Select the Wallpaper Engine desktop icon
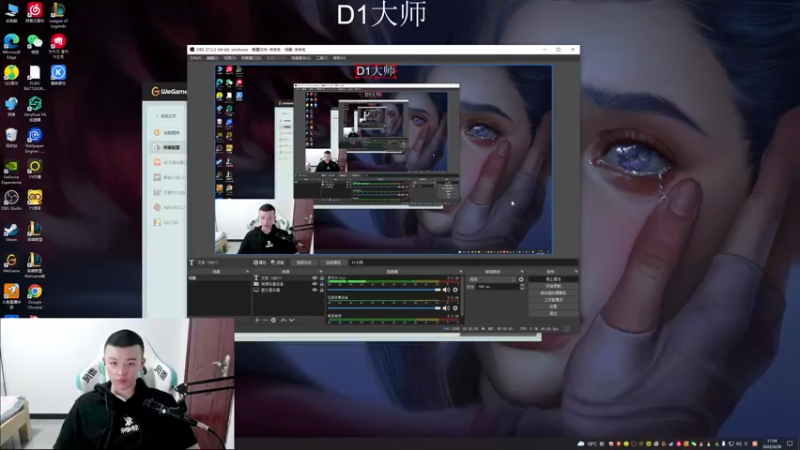The image size is (800, 450). click(x=35, y=140)
